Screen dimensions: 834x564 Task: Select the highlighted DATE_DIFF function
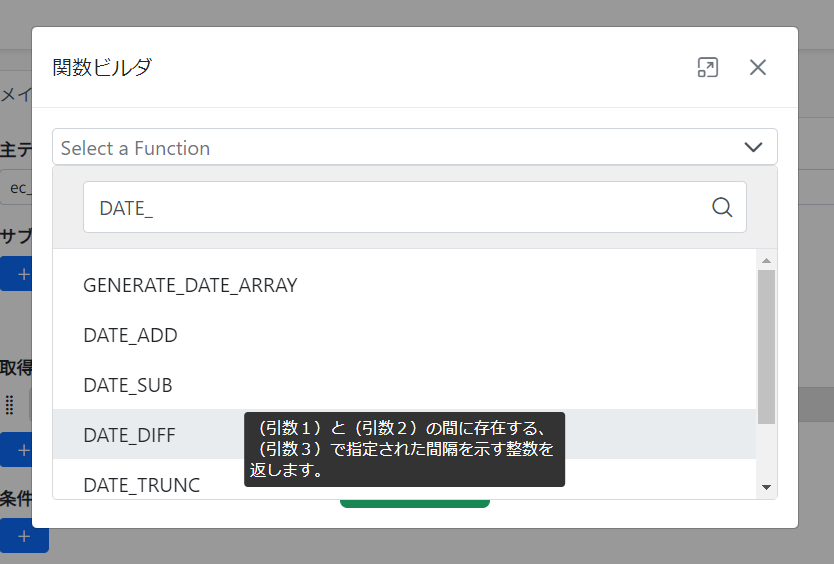[x=129, y=435]
